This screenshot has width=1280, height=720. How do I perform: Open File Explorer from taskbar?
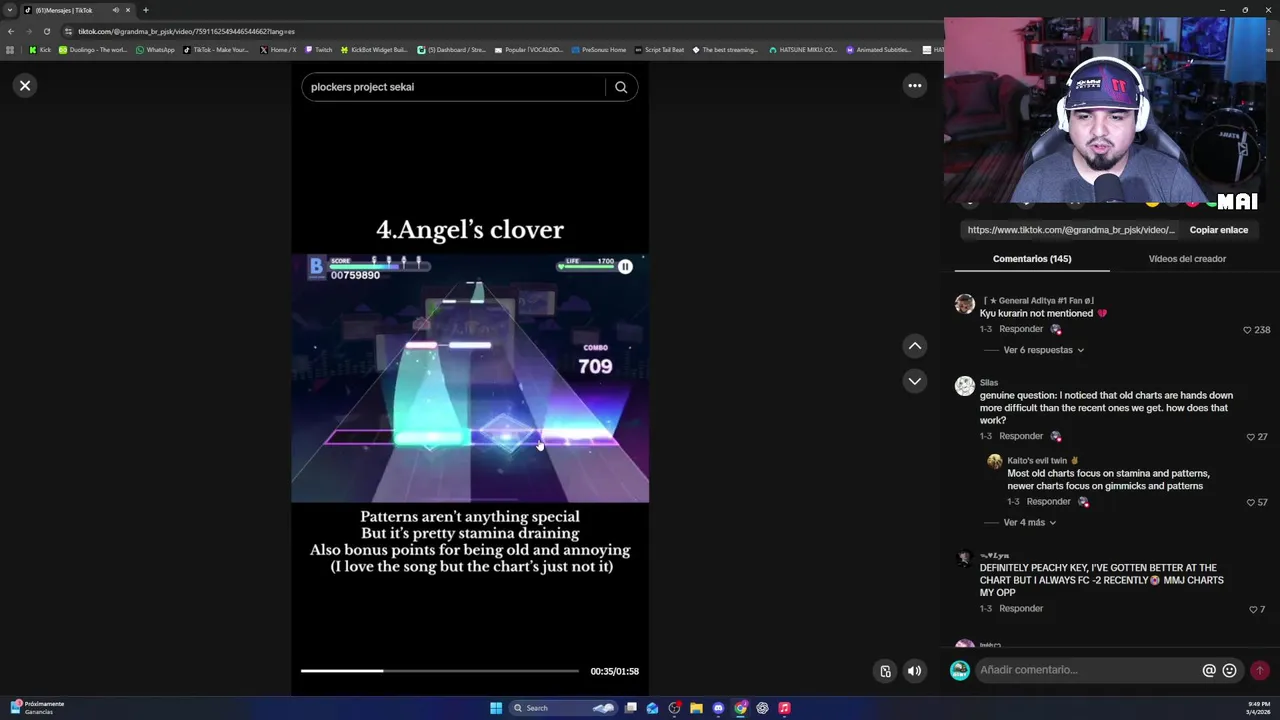(x=696, y=708)
